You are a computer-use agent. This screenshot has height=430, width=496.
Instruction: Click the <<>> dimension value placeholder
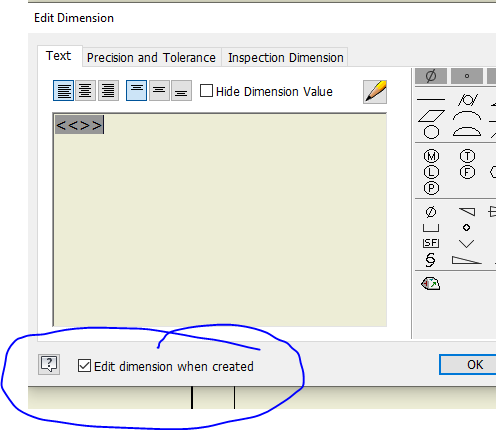tap(79, 125)
